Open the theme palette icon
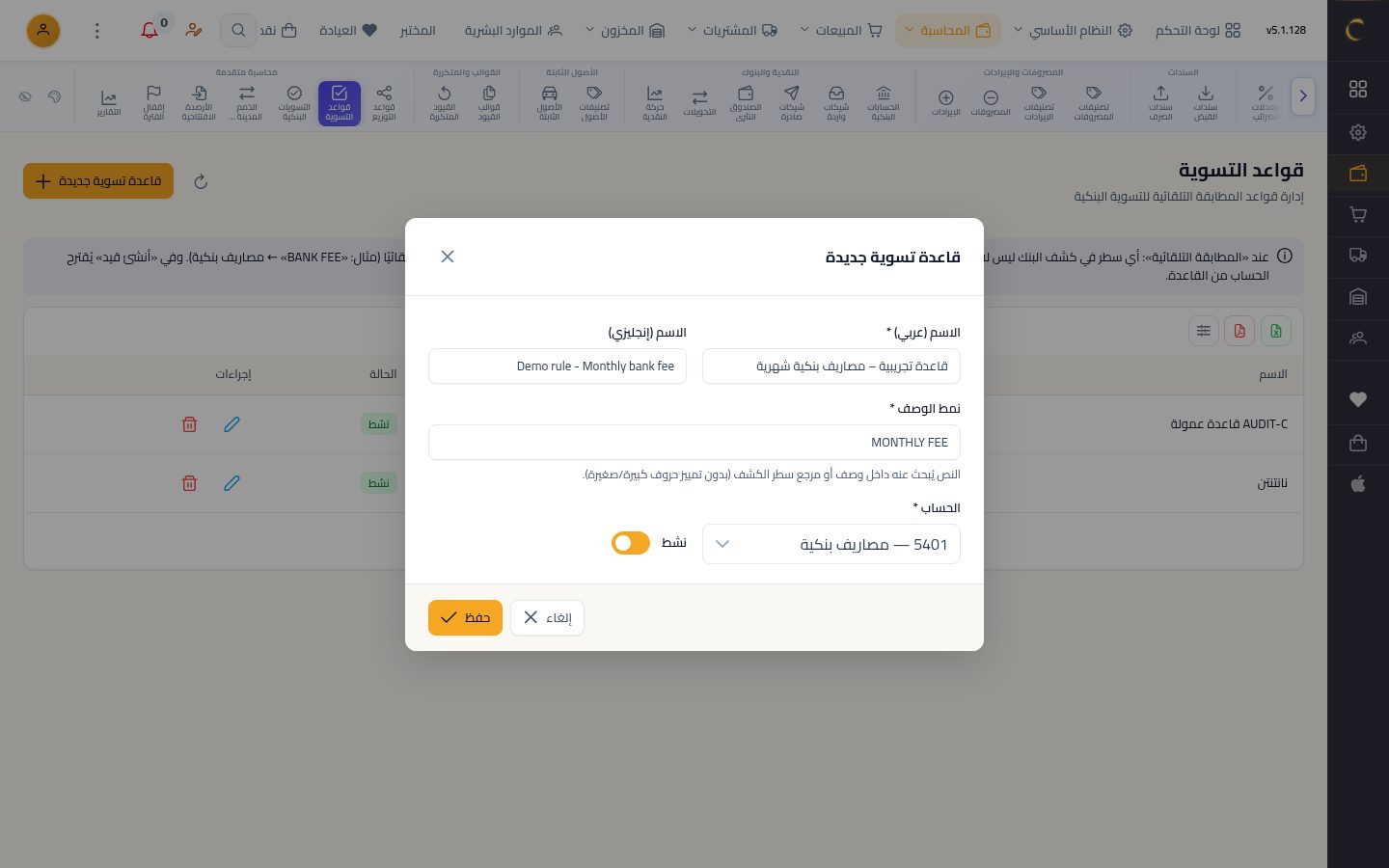The width and height of the screenshot is (1389, 868). pos(54,96)
